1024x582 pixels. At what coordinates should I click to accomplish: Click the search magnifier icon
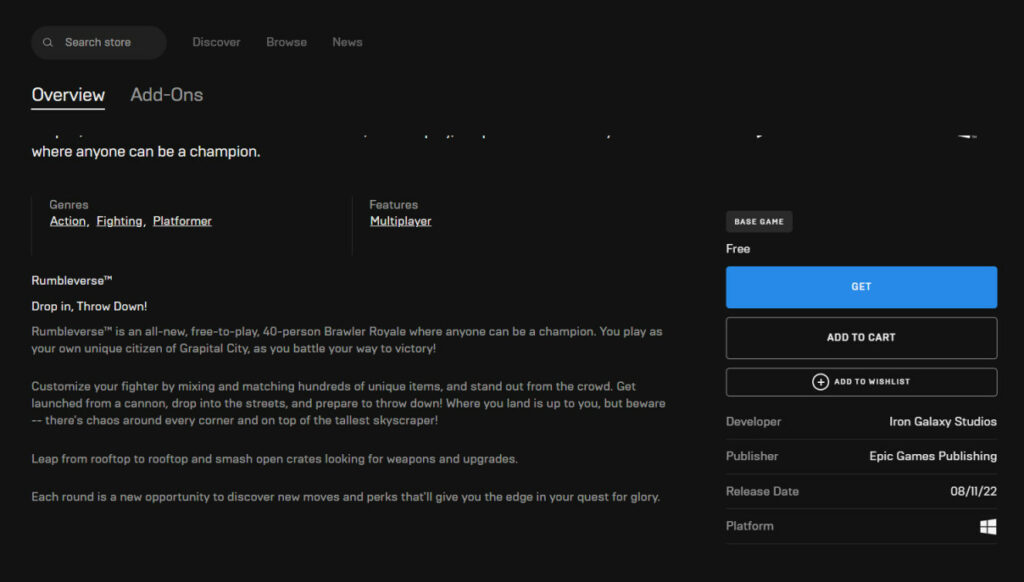(47, 42)
